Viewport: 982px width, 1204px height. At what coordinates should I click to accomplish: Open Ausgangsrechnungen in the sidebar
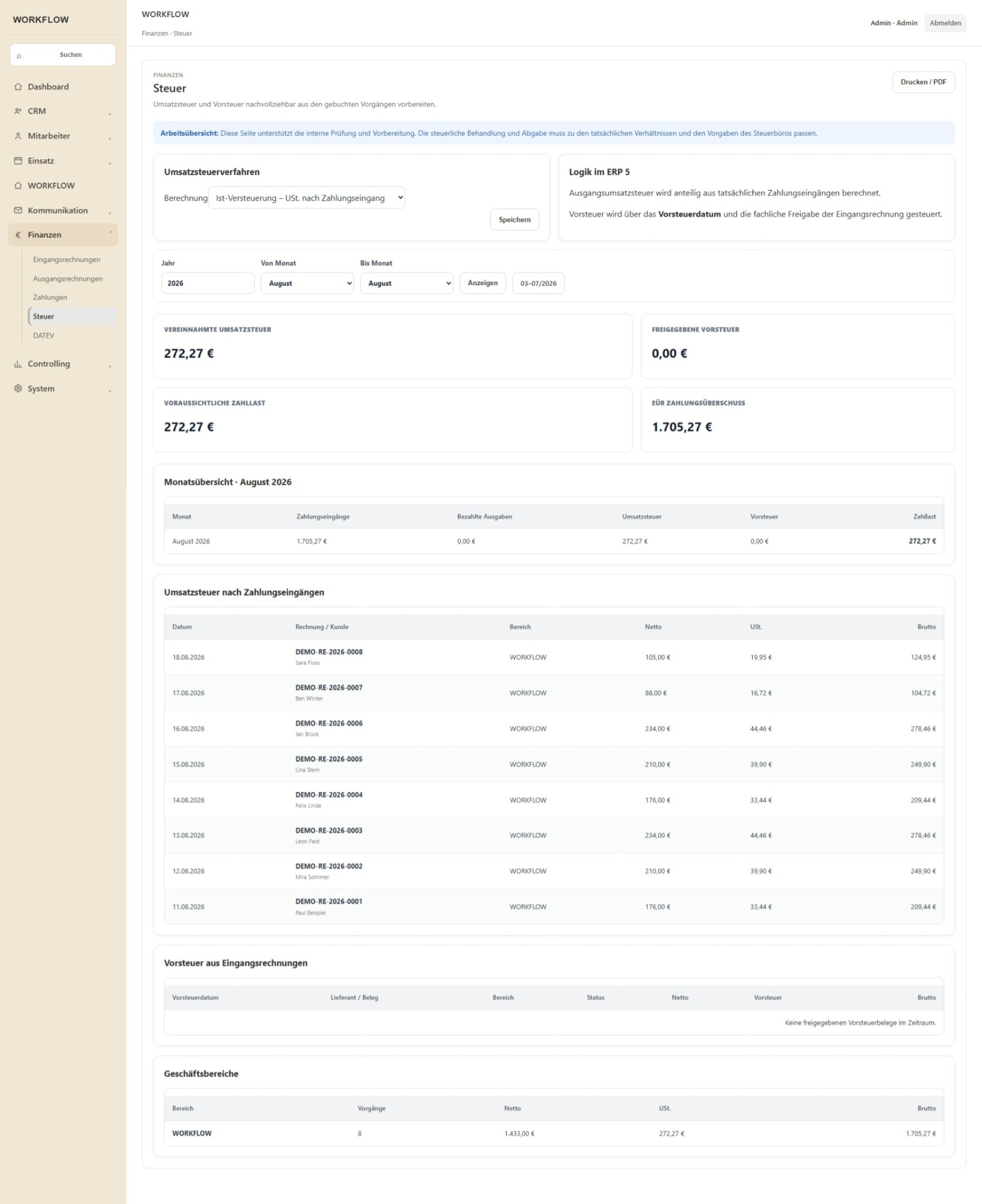[68, 279]
